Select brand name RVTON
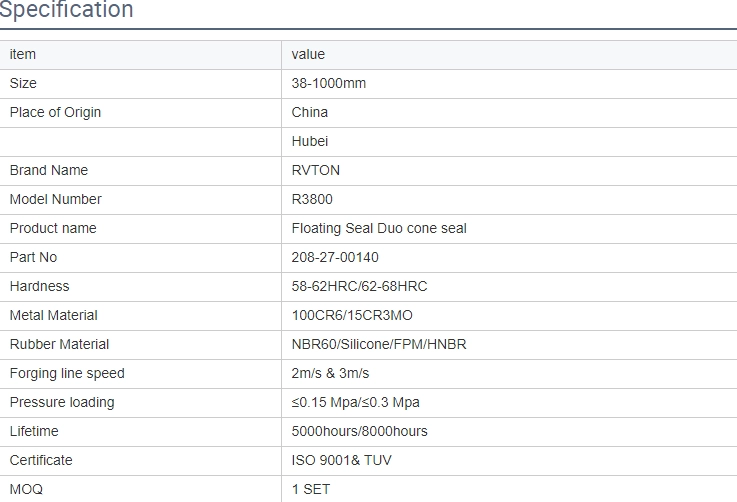 [315, 170]
